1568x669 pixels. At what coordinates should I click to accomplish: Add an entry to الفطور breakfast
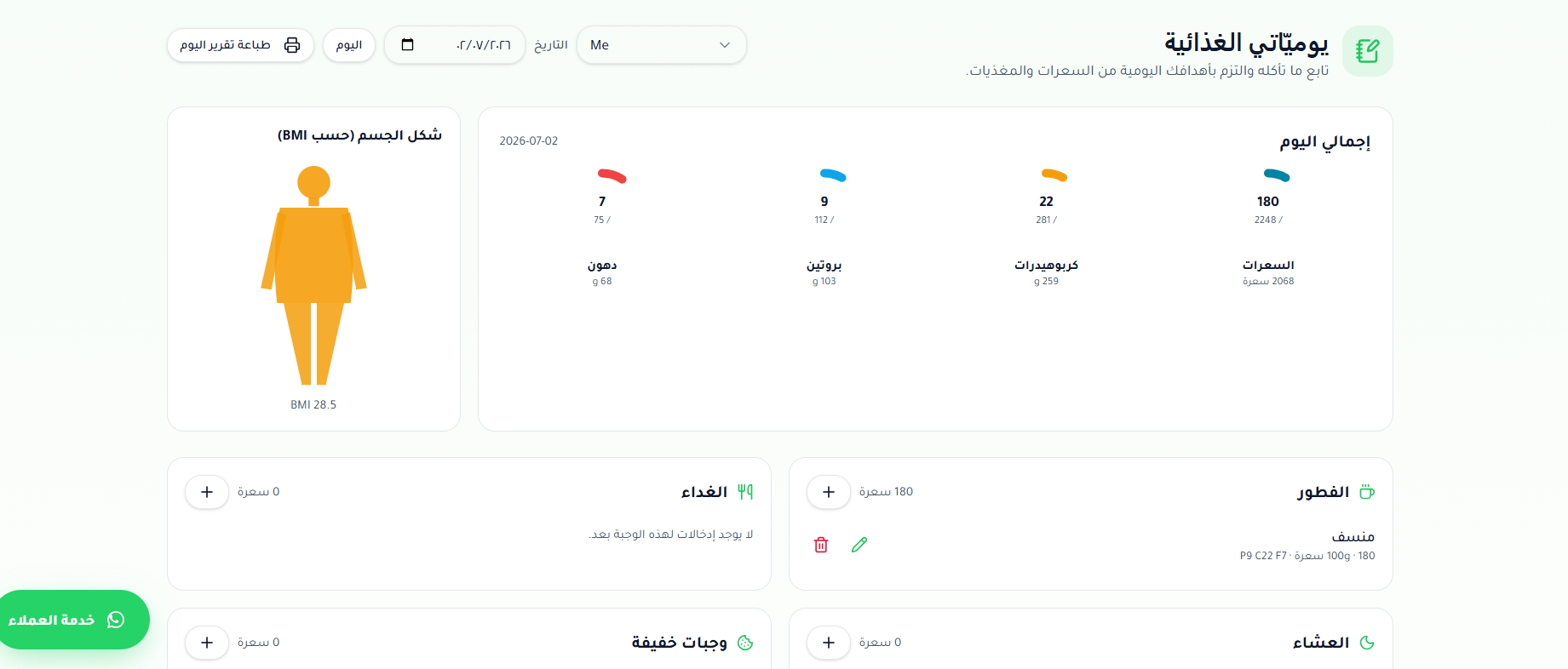pos(829,492)
